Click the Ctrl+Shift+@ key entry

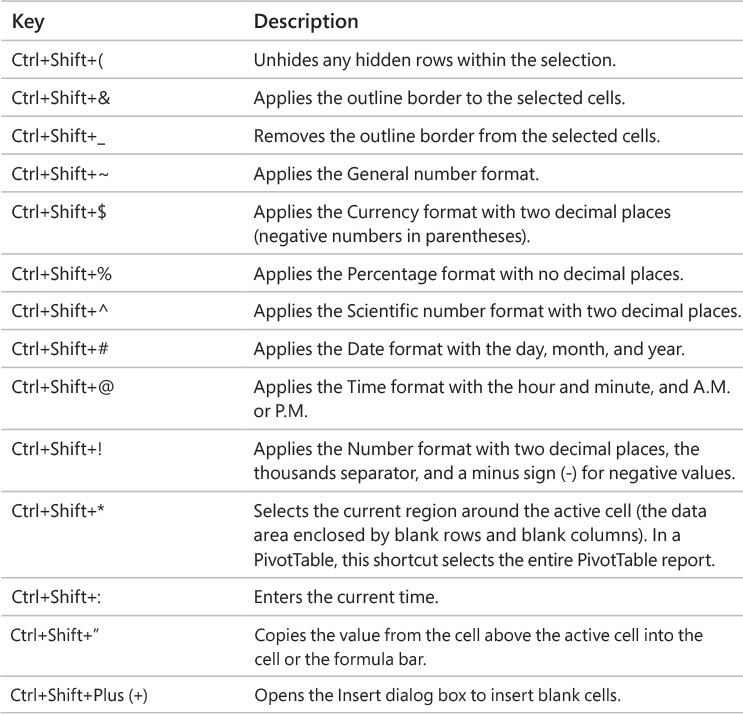click(x=63, y=387)
